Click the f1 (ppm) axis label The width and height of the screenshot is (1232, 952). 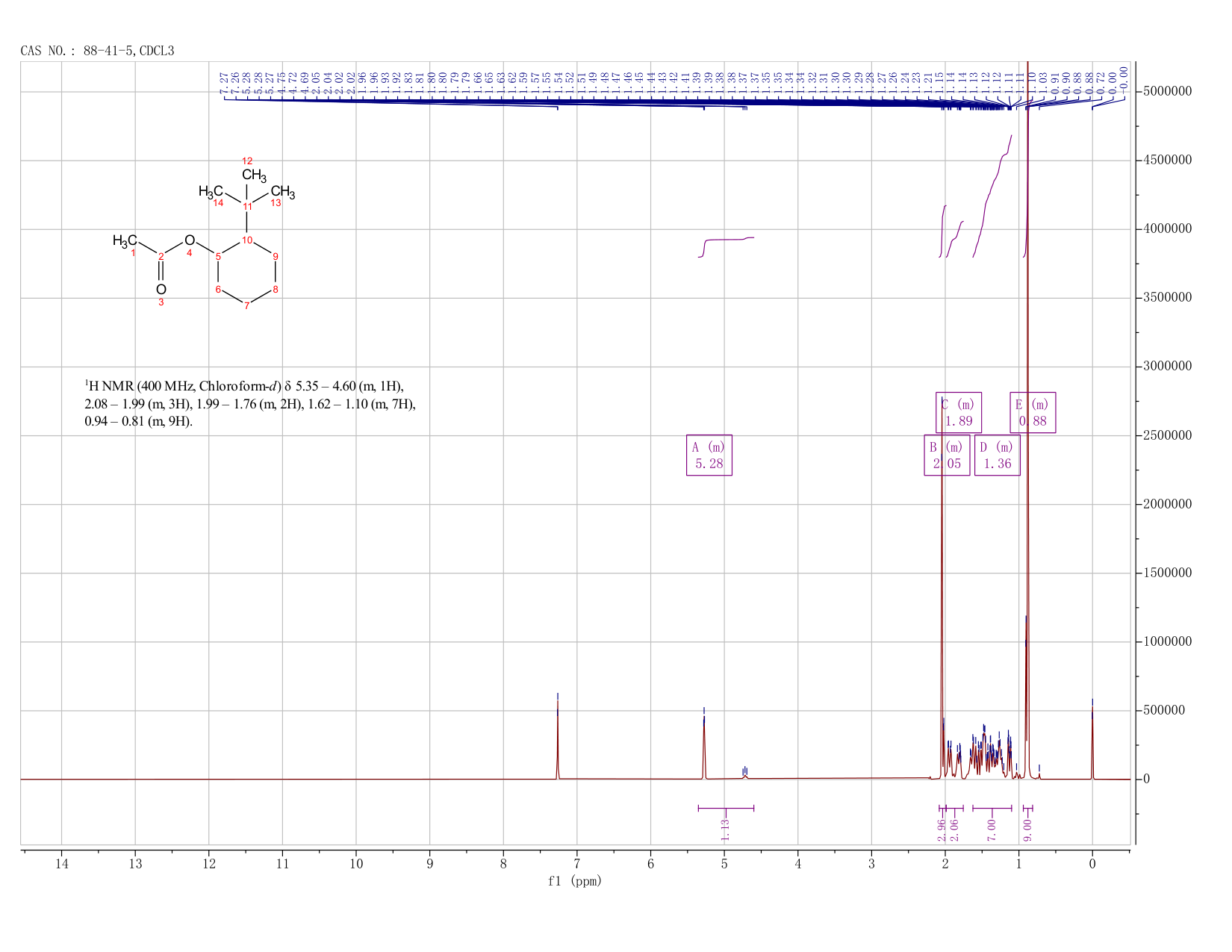pyautogui.click(x=575, y=881)
